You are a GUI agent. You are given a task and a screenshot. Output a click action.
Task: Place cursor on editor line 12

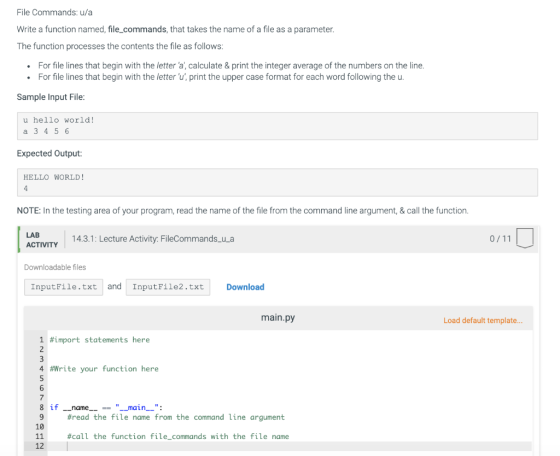click(289, 446)
